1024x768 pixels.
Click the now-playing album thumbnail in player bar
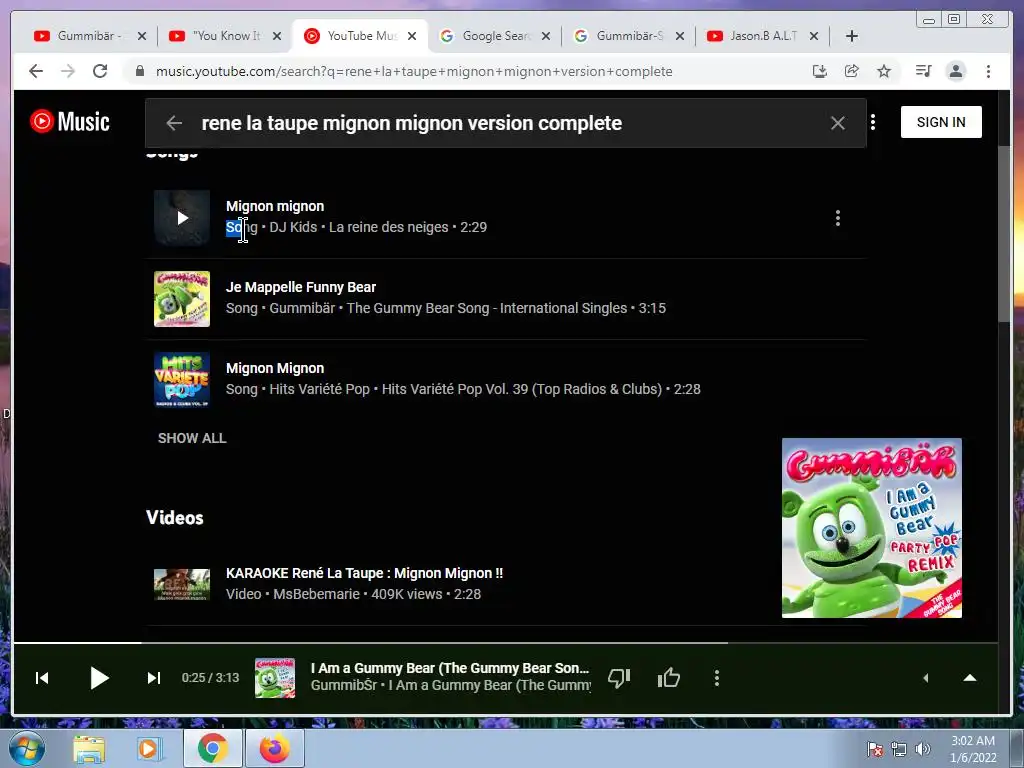[x=275, y=678]
